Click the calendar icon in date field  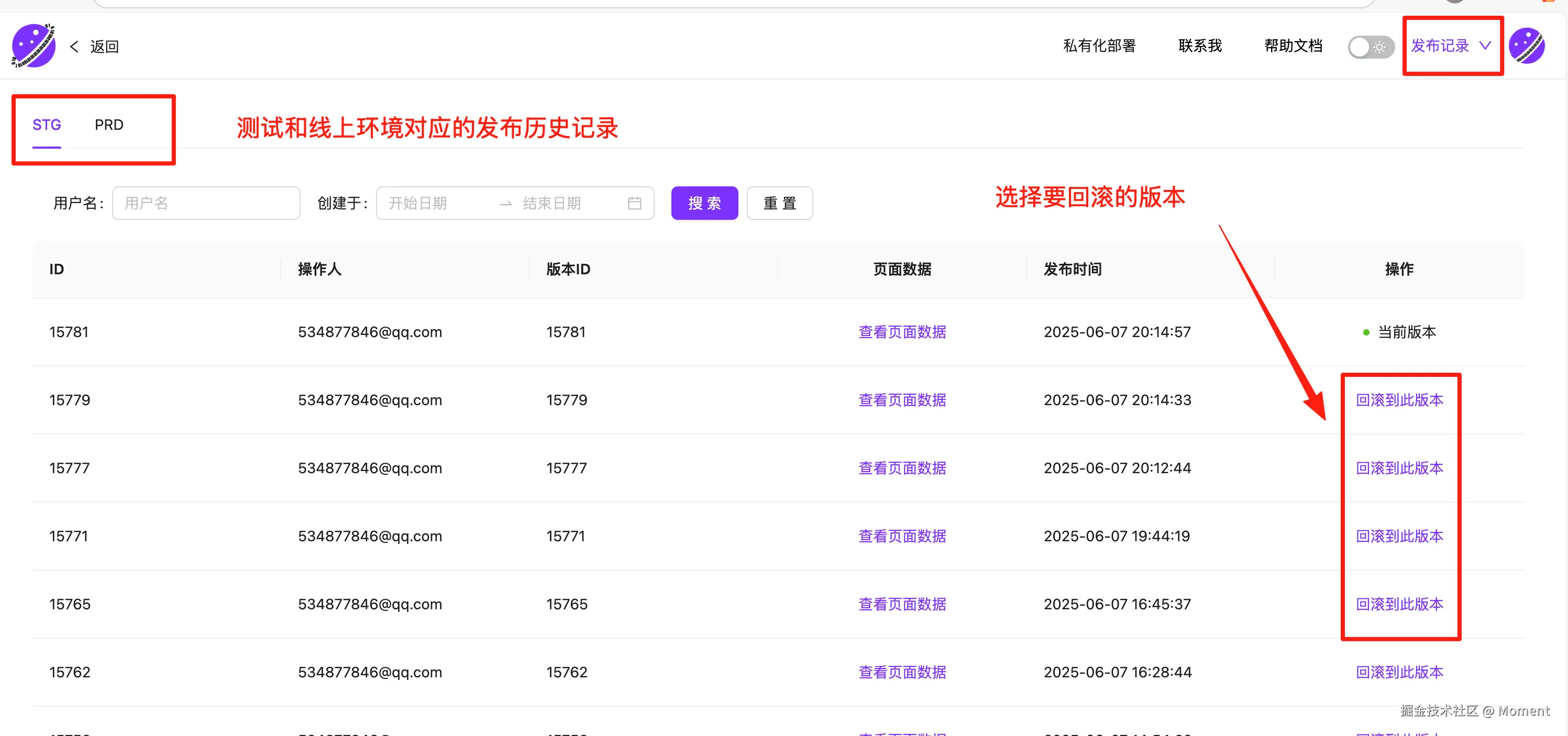[x=634, y=203]
